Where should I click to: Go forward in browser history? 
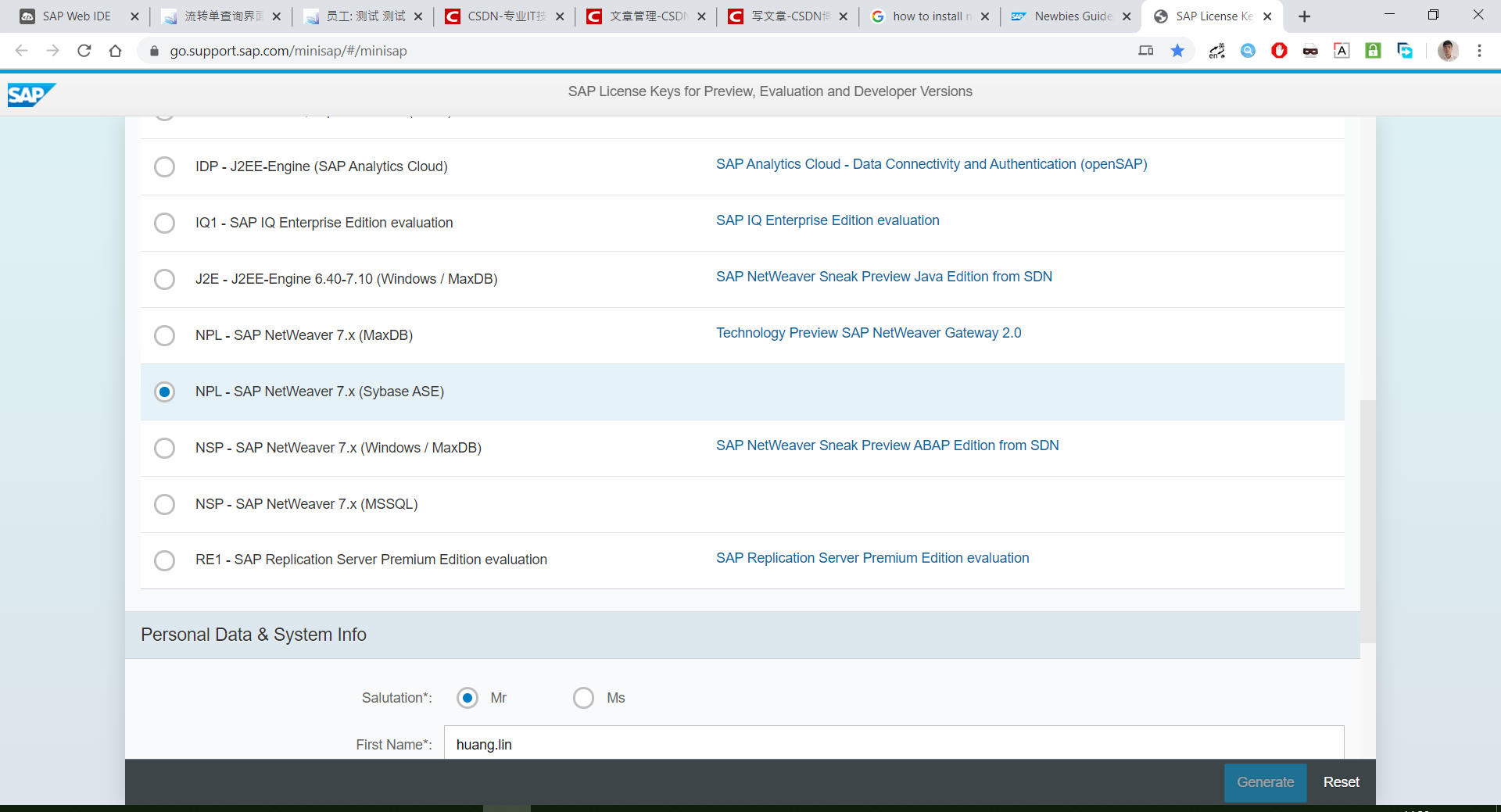pyautogui.click(x=52, y=51)
